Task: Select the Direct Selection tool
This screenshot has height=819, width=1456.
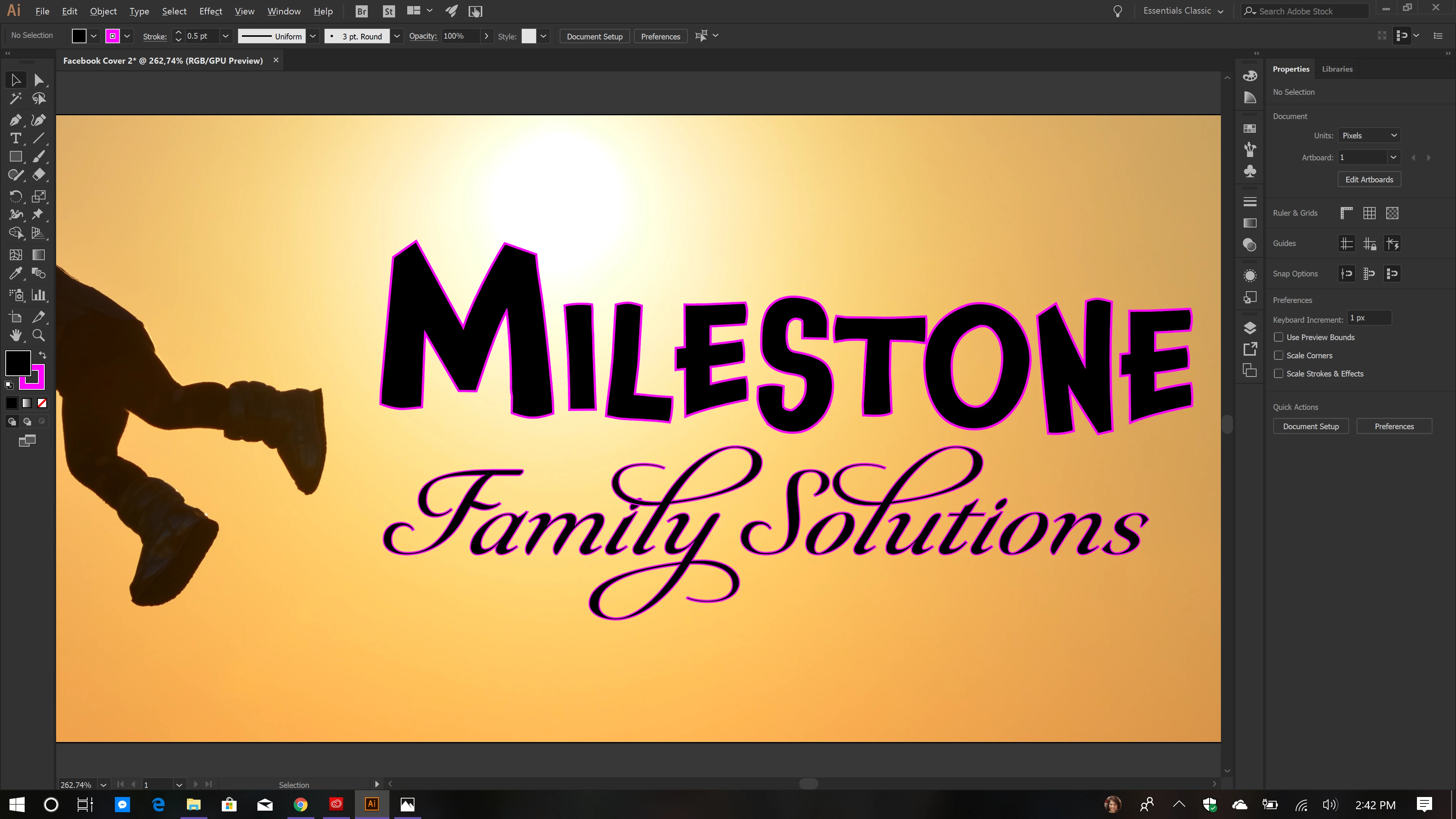Action: pyautogui.click(x=38, y=80)
